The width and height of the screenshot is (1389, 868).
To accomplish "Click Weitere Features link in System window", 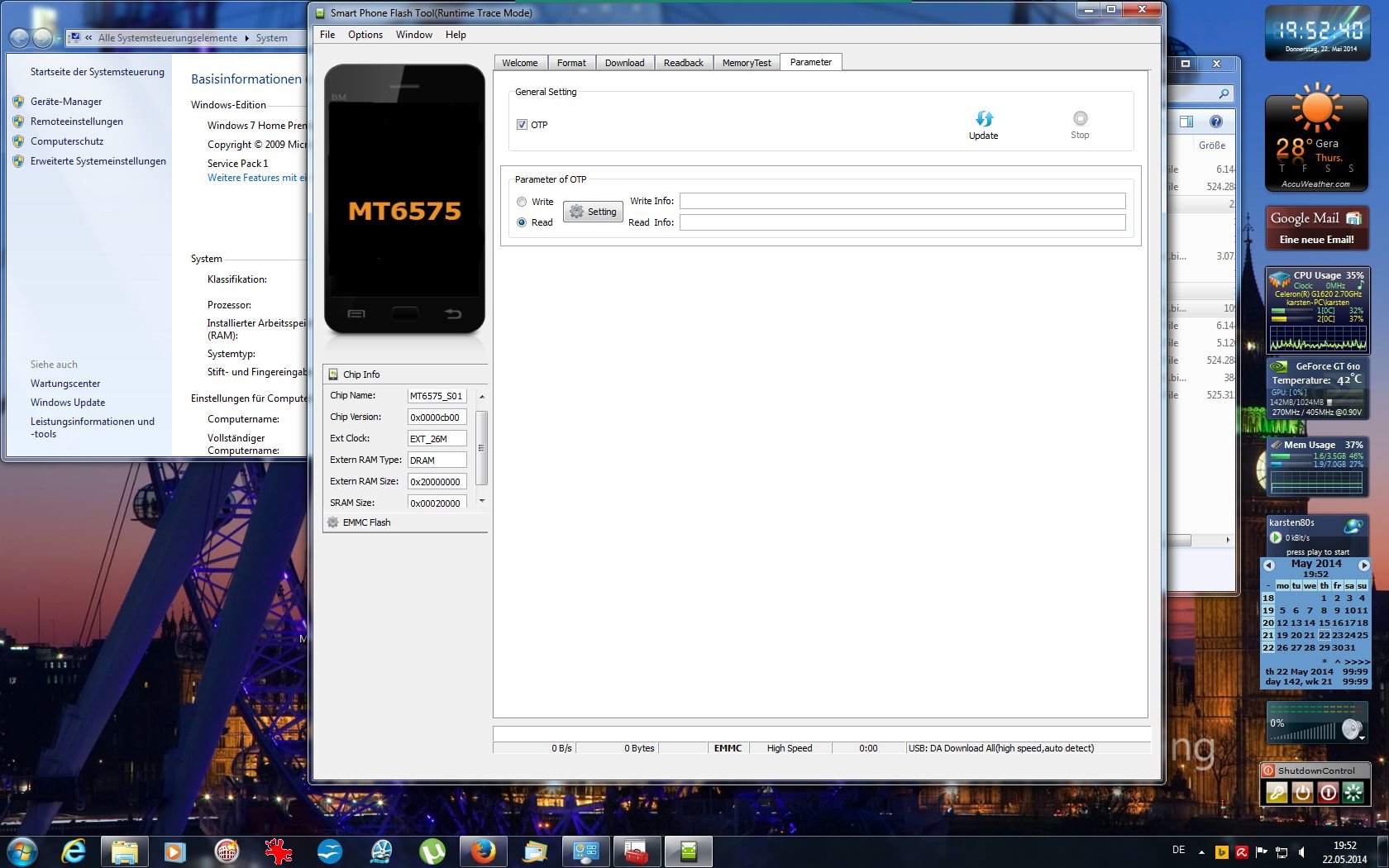I will [x=257, y=178].
